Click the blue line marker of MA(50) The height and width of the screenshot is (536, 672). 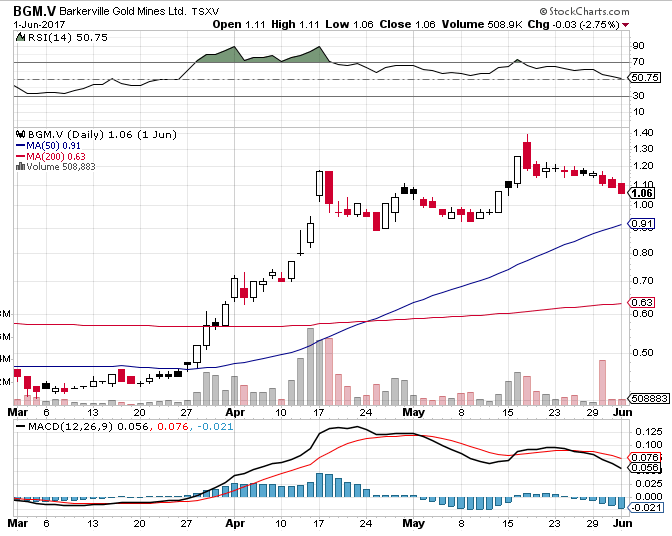(x=21, y=146)
